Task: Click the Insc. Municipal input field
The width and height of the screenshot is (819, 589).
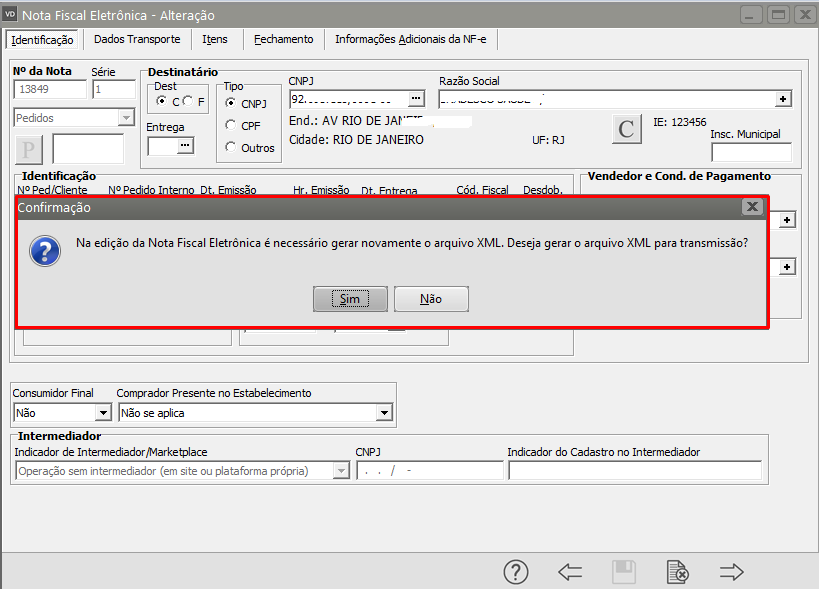Action: [x=750, y=152]
